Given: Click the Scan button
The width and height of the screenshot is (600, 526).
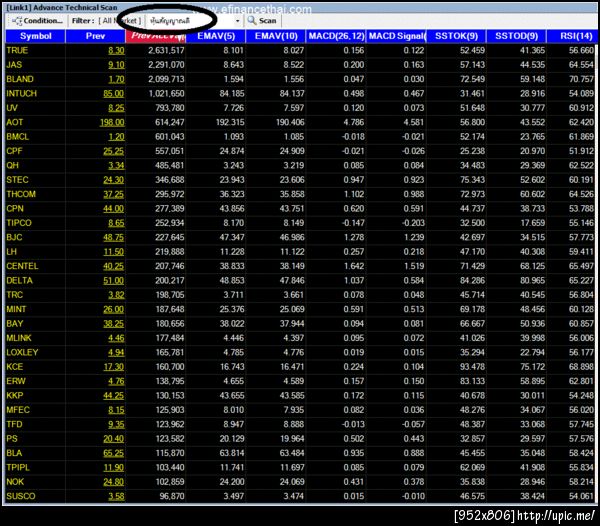Looking at the screenshot, I should coord(262,21).
